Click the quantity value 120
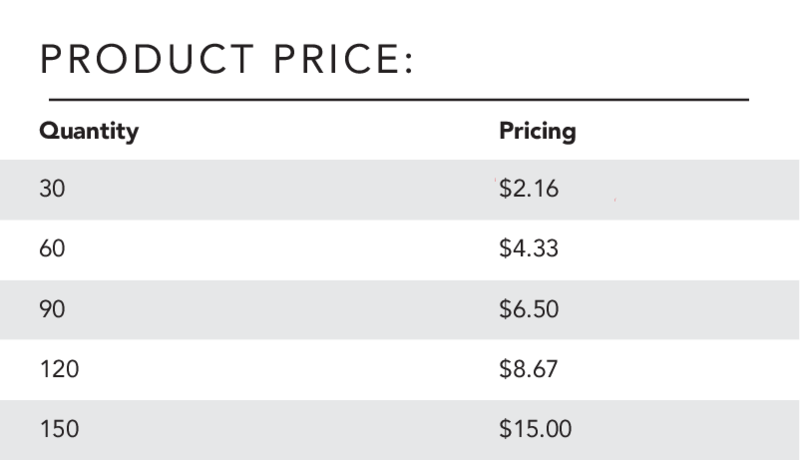Viewport: 800px width, 460px height. pos(59,369)
